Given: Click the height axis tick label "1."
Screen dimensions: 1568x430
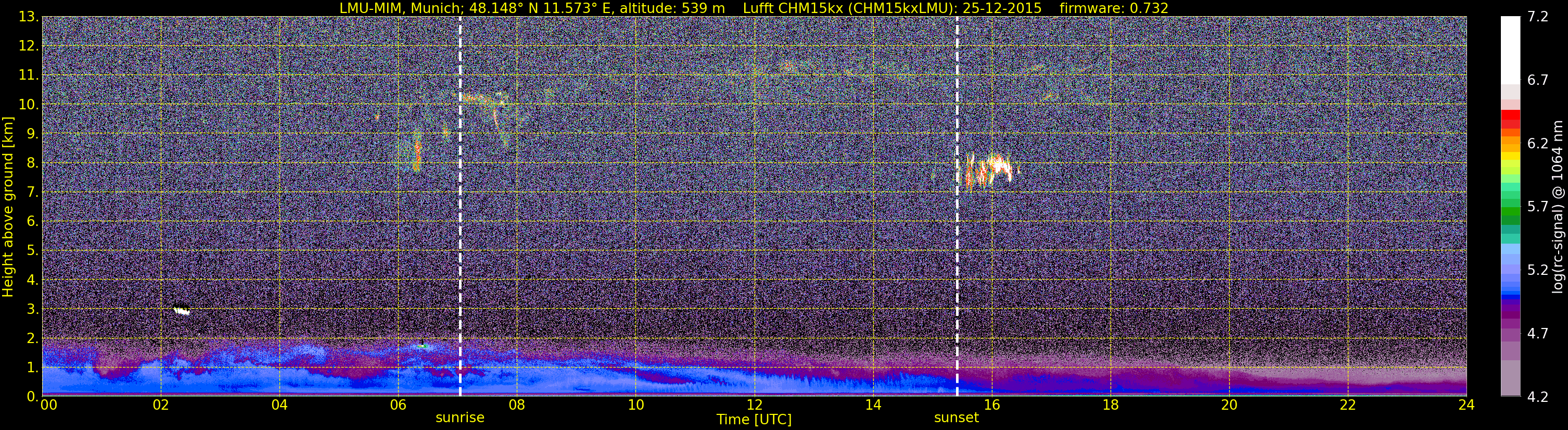Looking at the screenshot, I should point(33,367).
